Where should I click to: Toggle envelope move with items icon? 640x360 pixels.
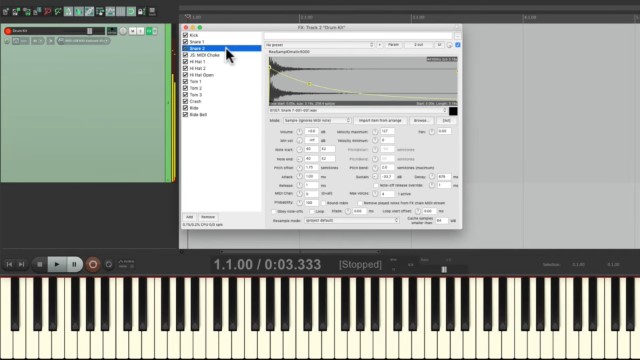pos(110,11)
